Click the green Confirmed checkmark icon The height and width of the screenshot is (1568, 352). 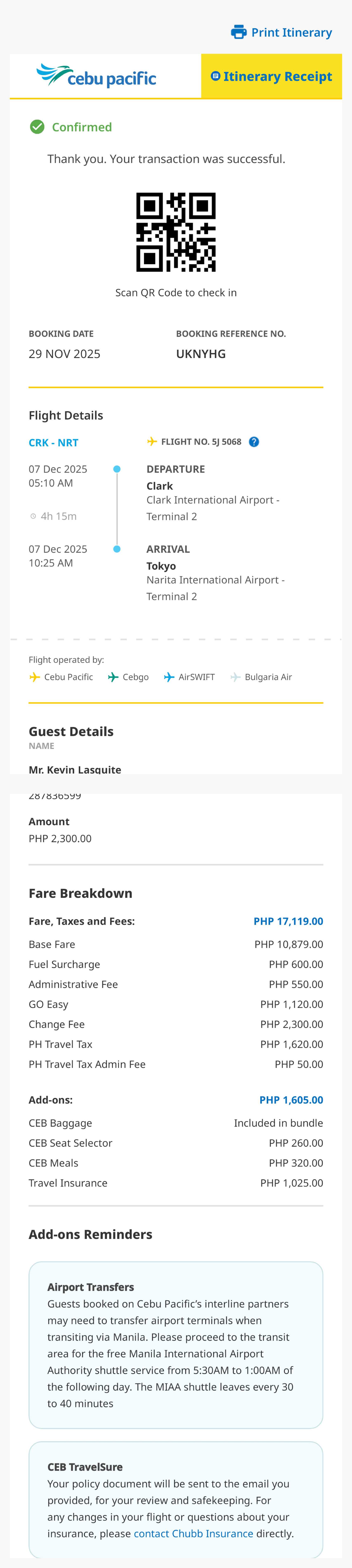click(x=37, y=127)
